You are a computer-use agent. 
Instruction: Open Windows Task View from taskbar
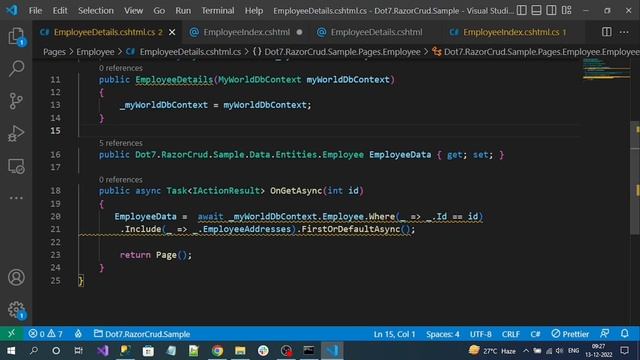[x=78, y=351]
